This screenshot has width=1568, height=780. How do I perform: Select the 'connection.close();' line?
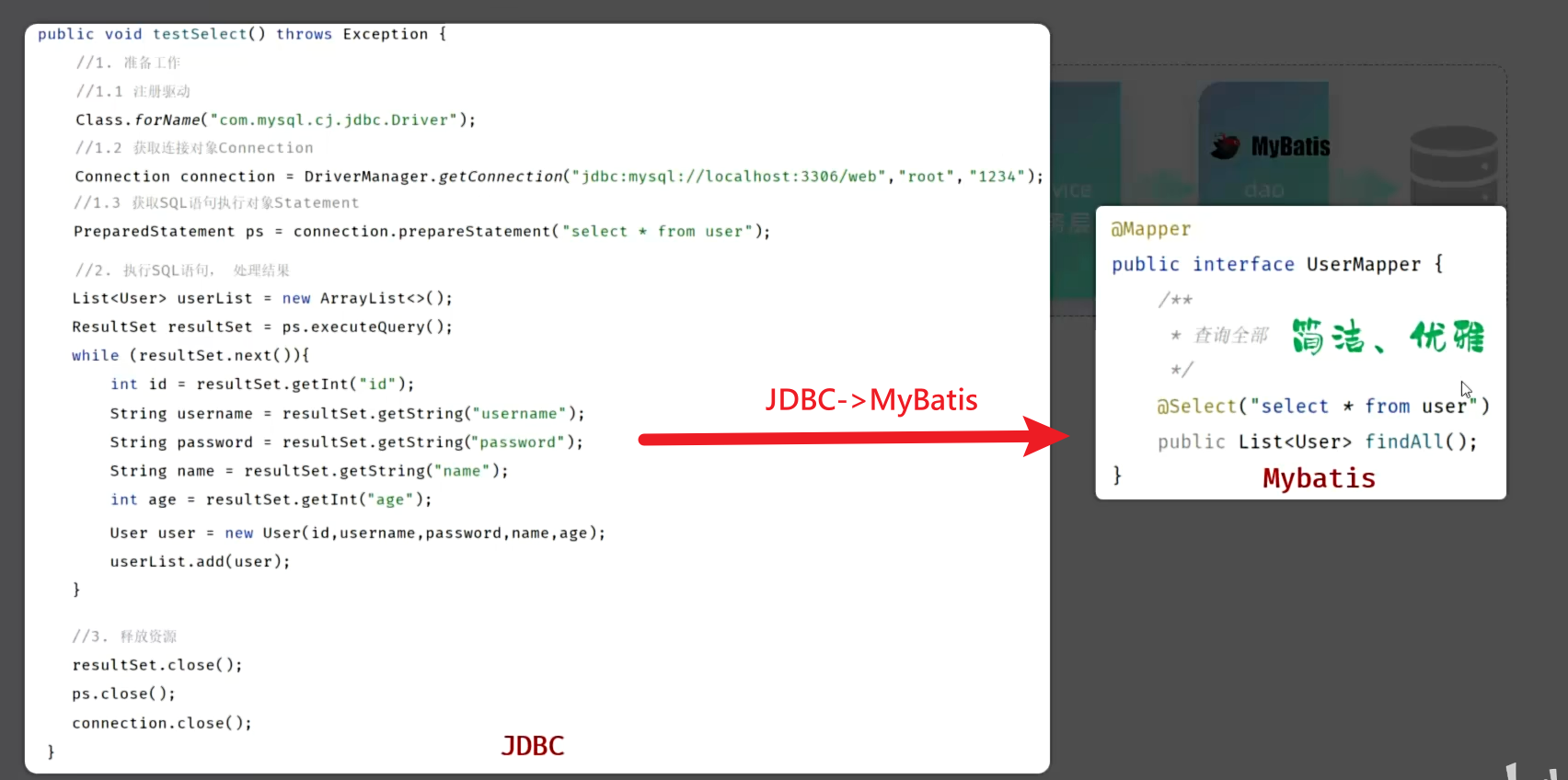pyautogui.click(x=162, y=723)
